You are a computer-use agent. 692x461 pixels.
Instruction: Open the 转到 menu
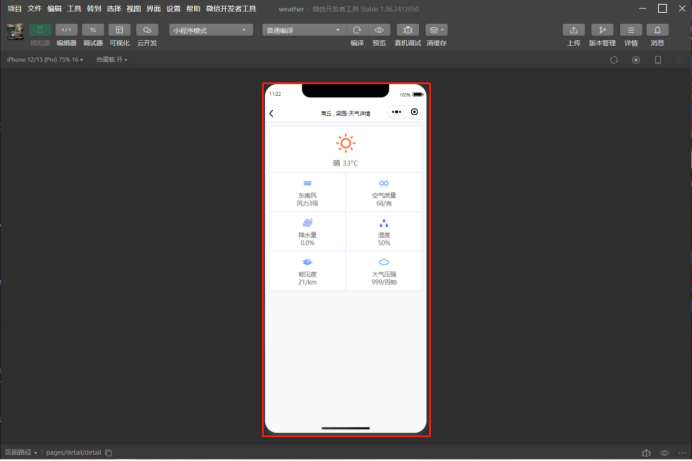94,9
